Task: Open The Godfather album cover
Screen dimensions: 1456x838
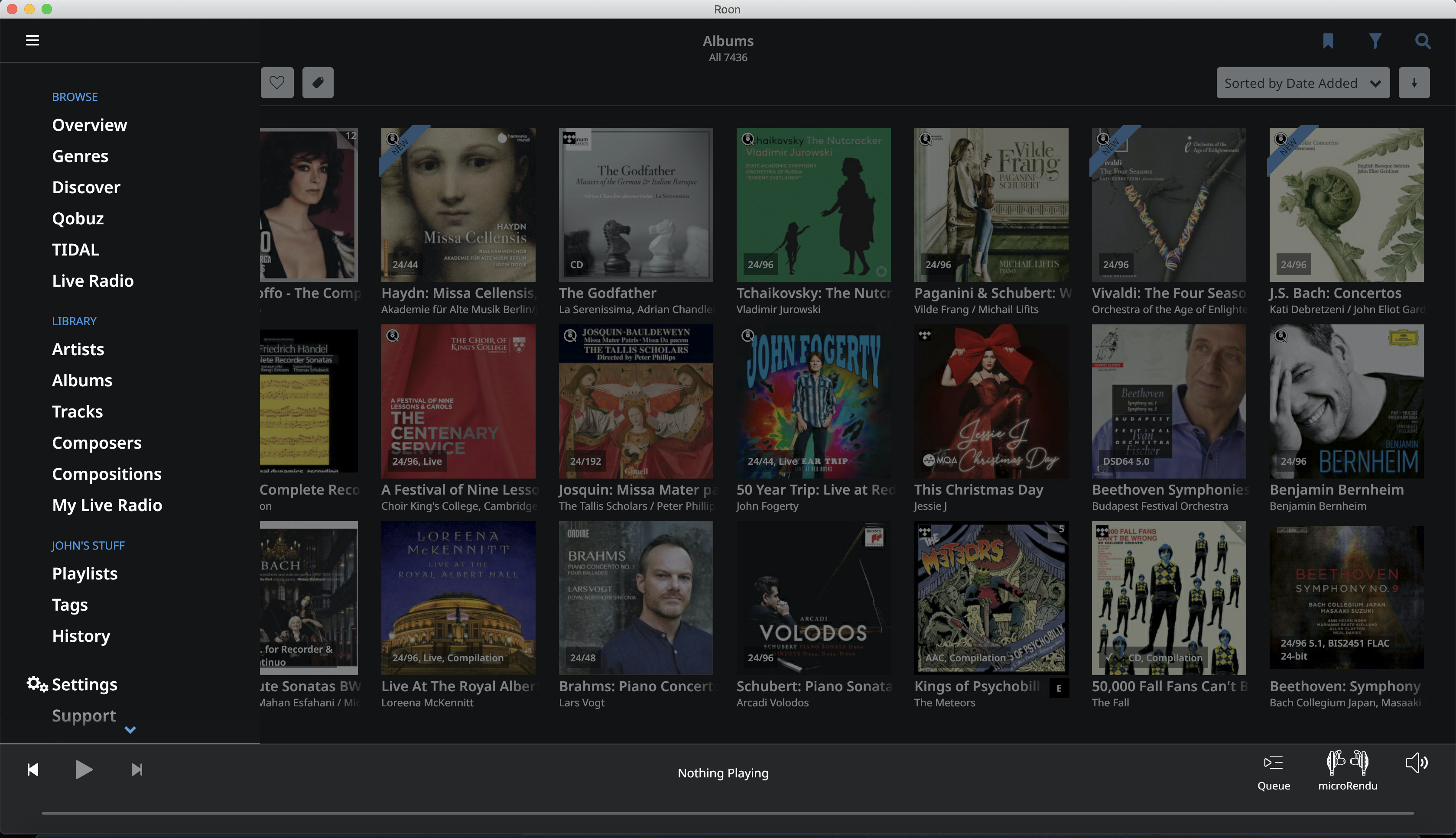Action: (636, 204)
